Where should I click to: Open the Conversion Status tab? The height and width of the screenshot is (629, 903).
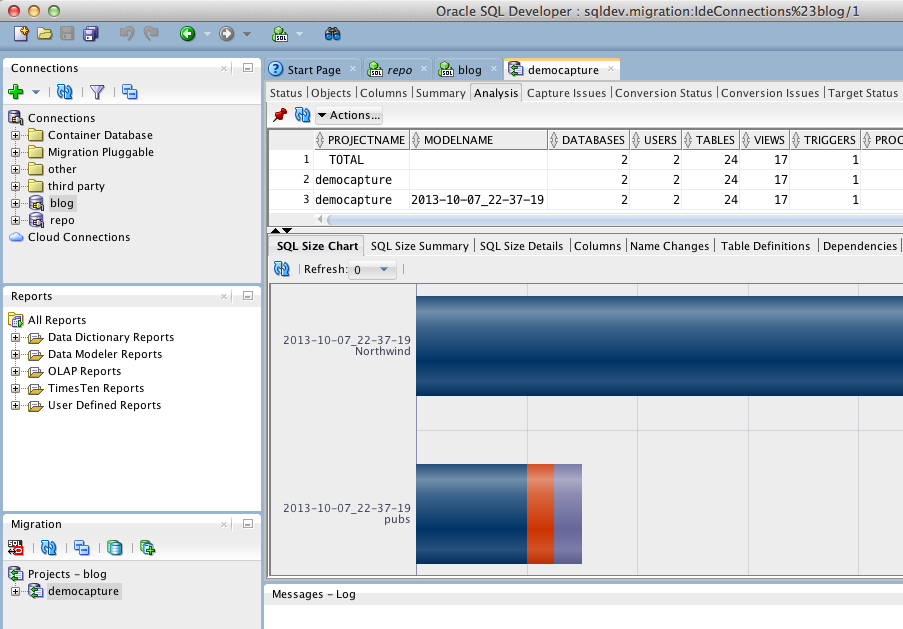point(663,93)
